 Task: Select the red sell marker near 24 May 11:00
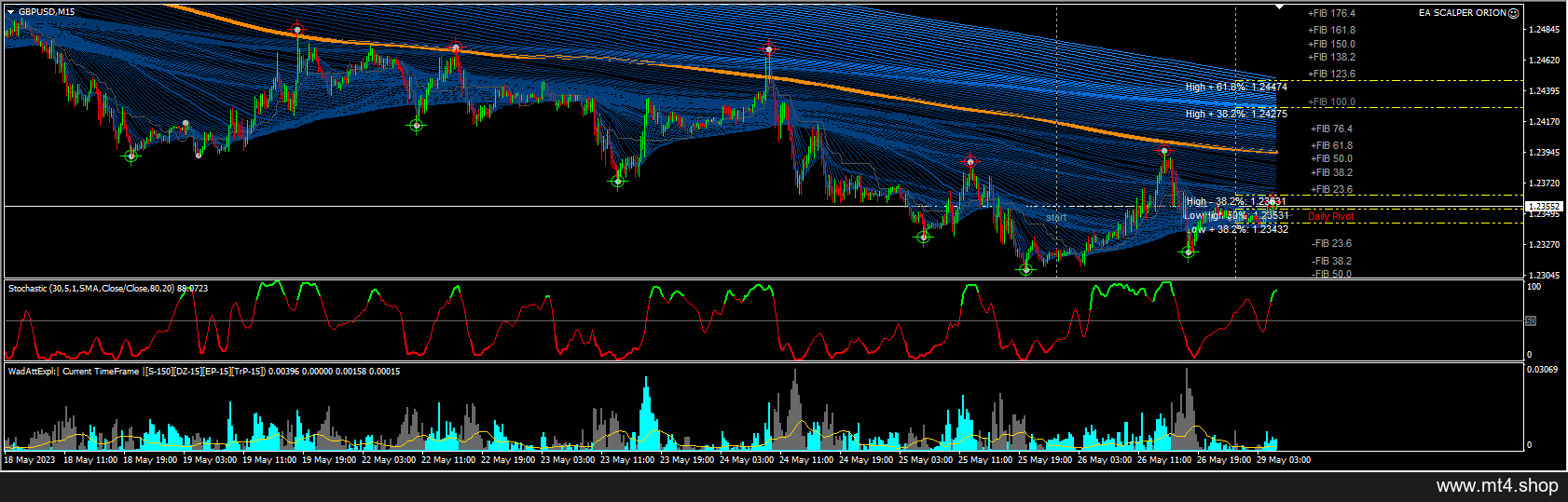[x=768, y=48]
